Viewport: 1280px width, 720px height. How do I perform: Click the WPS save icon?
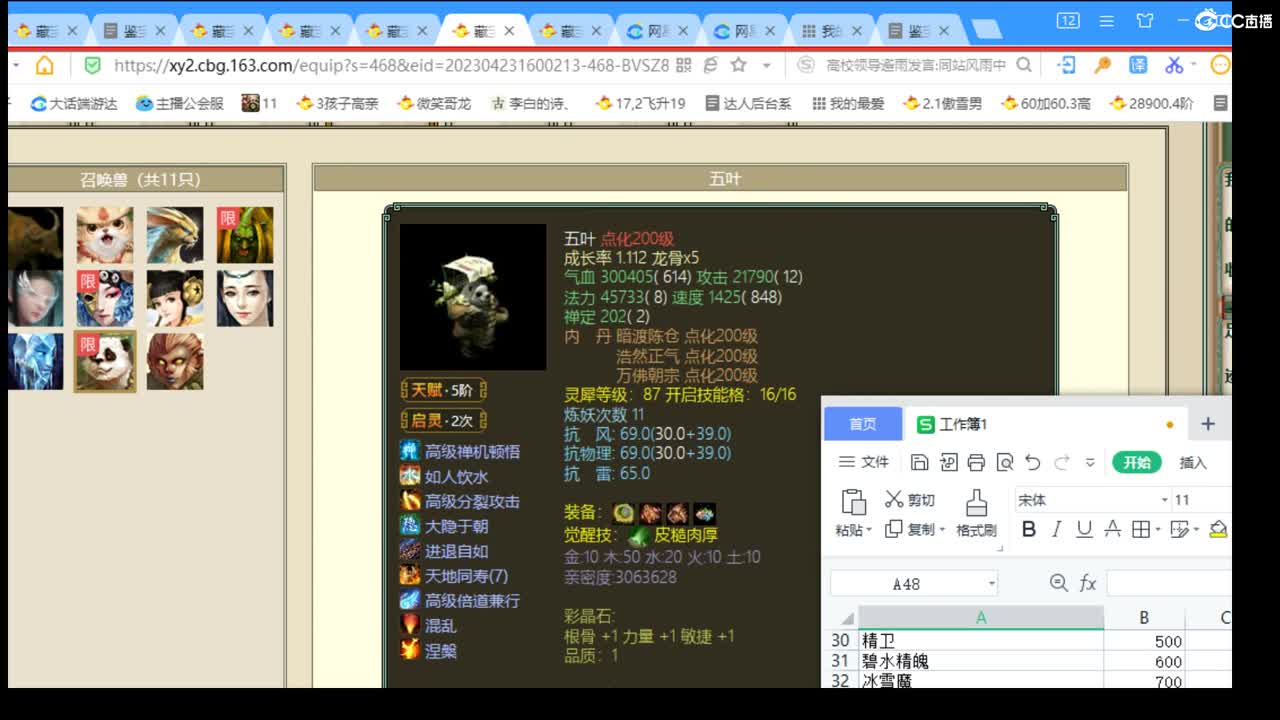tap(920, 462)
